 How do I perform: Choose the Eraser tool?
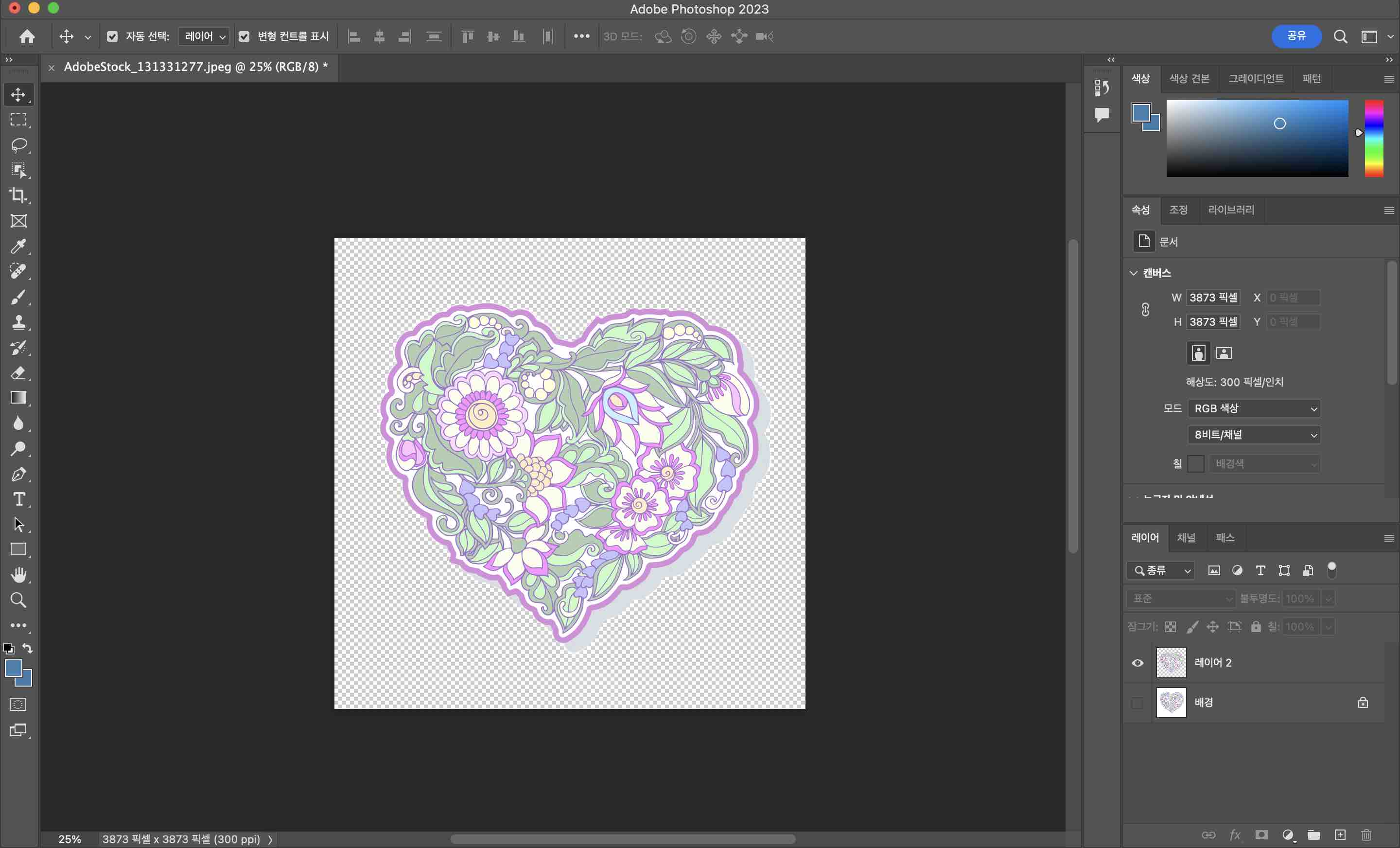pos(18,373)
